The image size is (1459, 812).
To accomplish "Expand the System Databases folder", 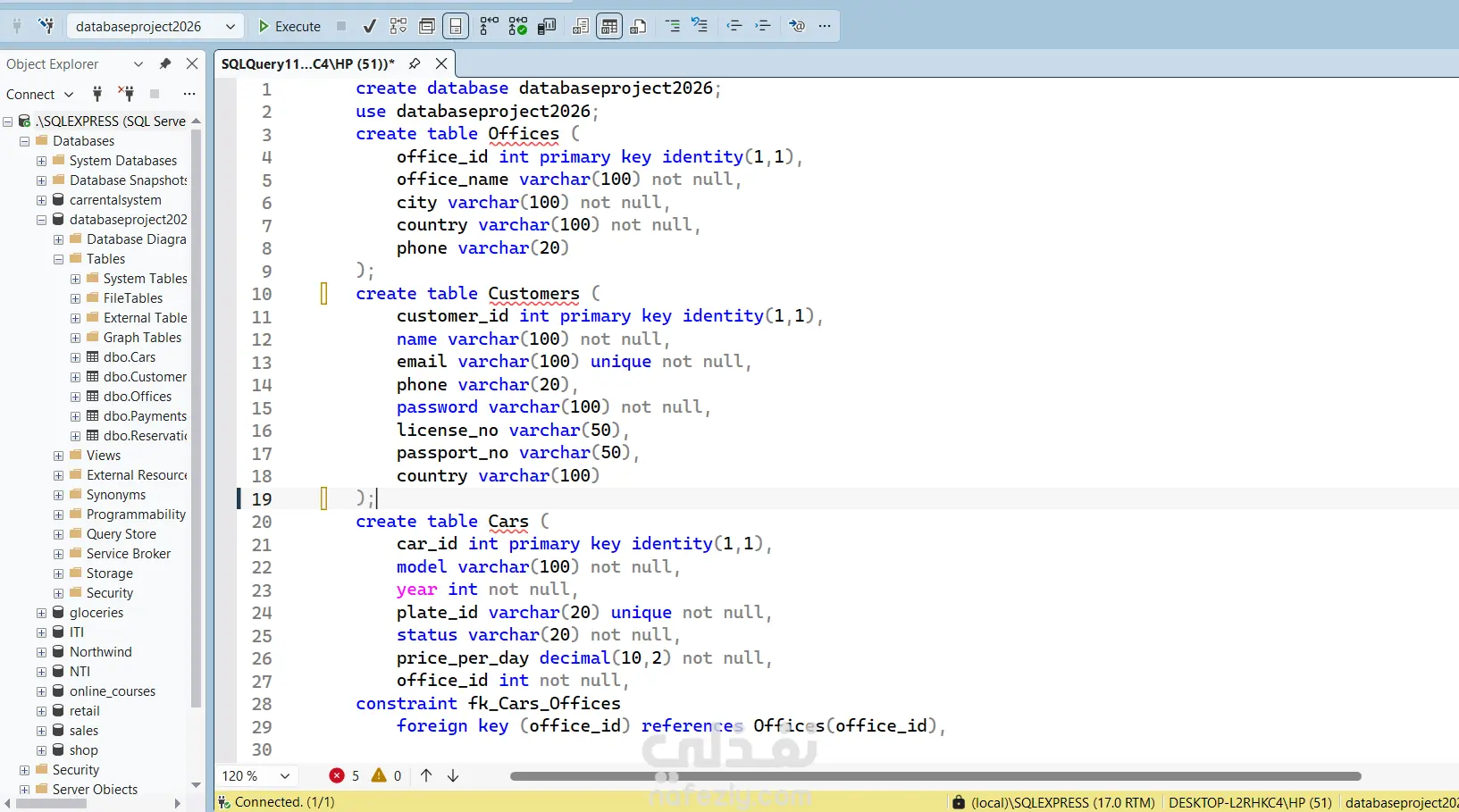I will [x=41, y=161].
